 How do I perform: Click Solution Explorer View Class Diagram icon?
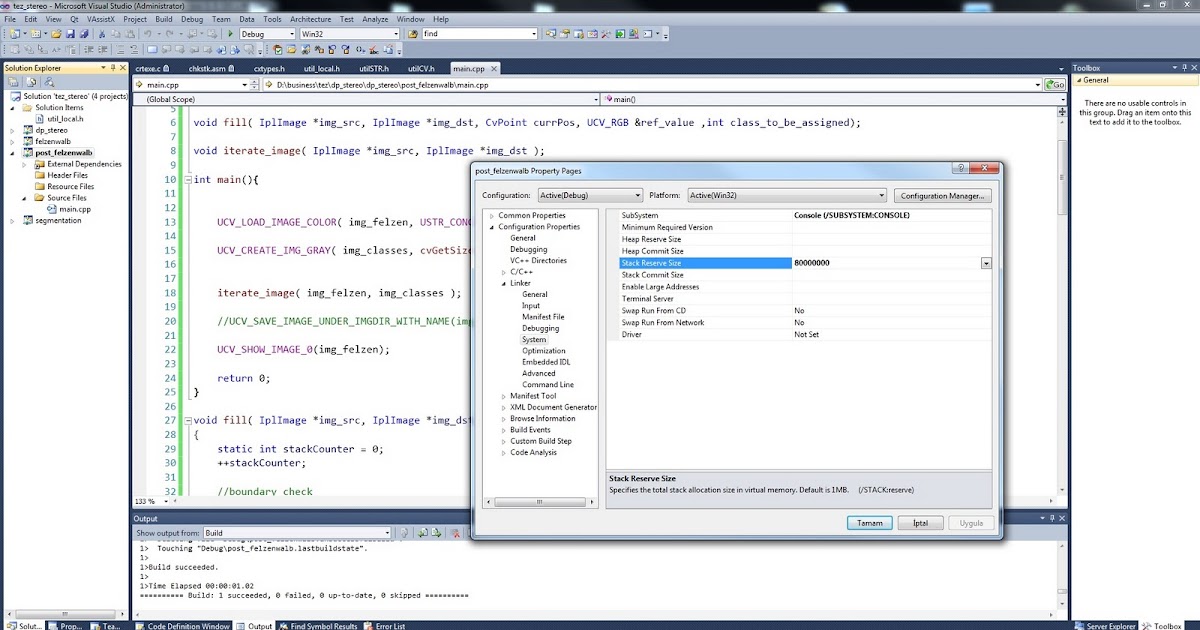click(x=49, y=82)
